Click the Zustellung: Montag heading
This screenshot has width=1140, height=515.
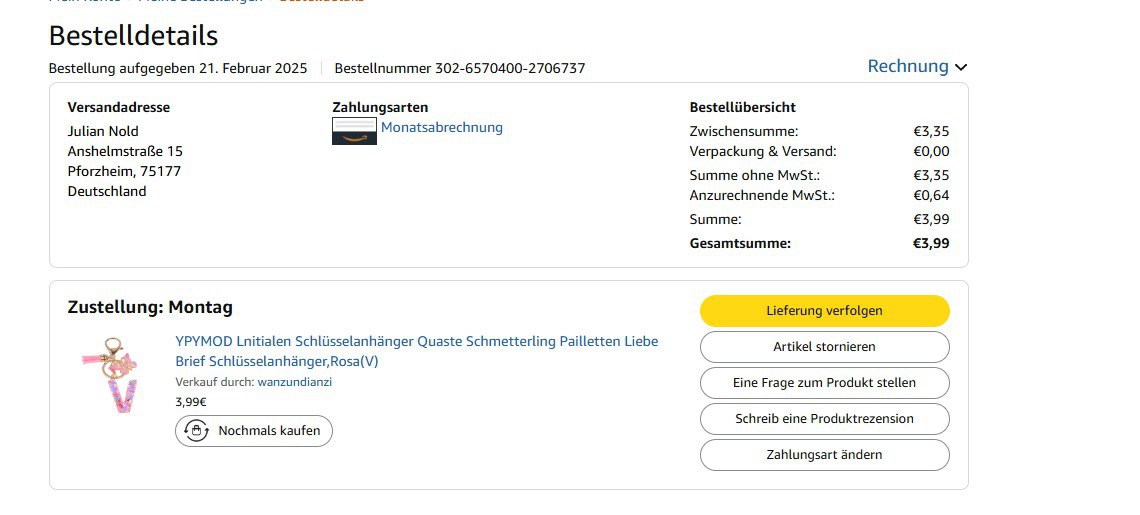(150, 307)
